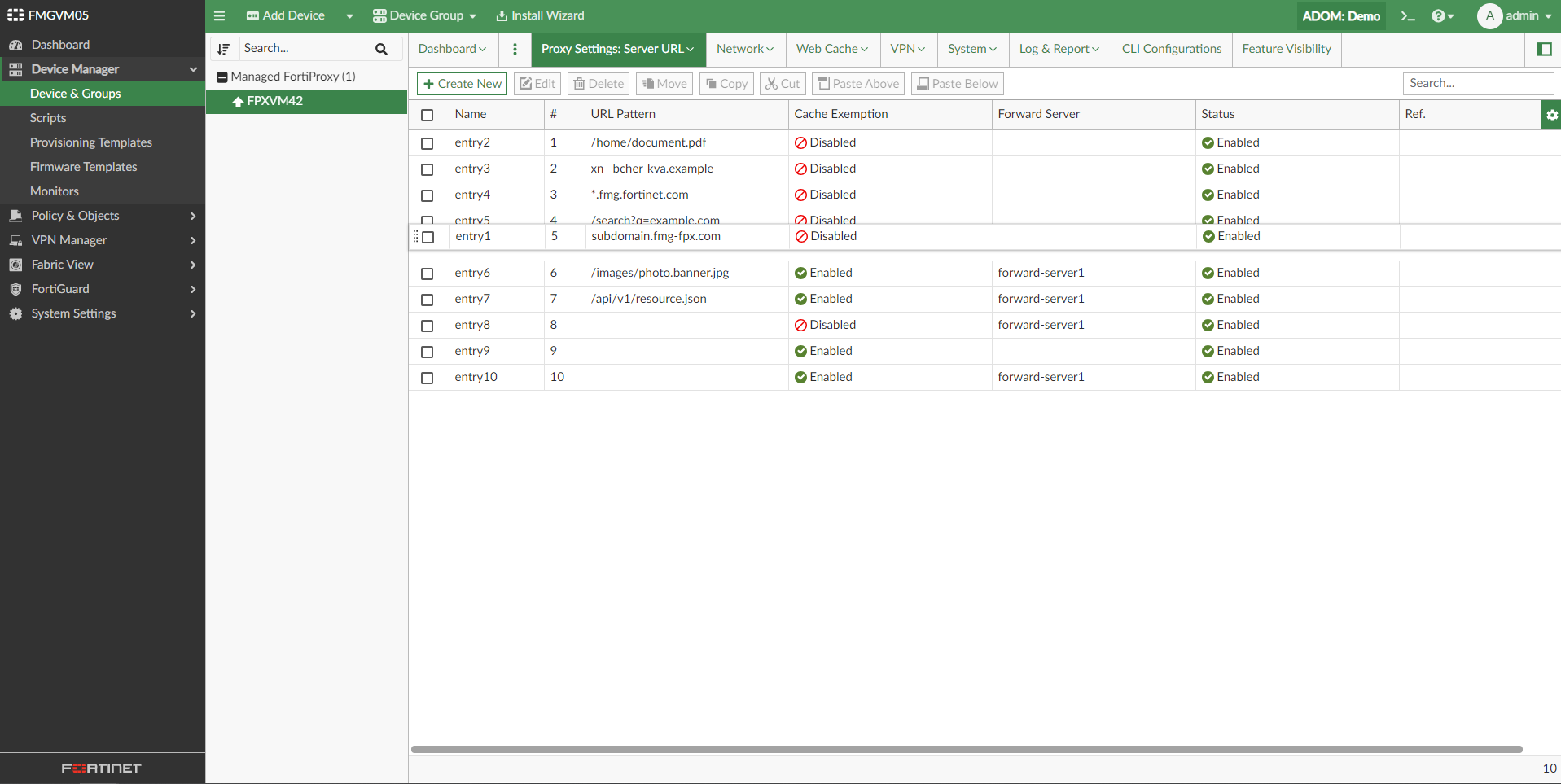Toggle the select-all header checkbox
The image size is (1561, 784).
pyautogui.click(x=427, y=115)
